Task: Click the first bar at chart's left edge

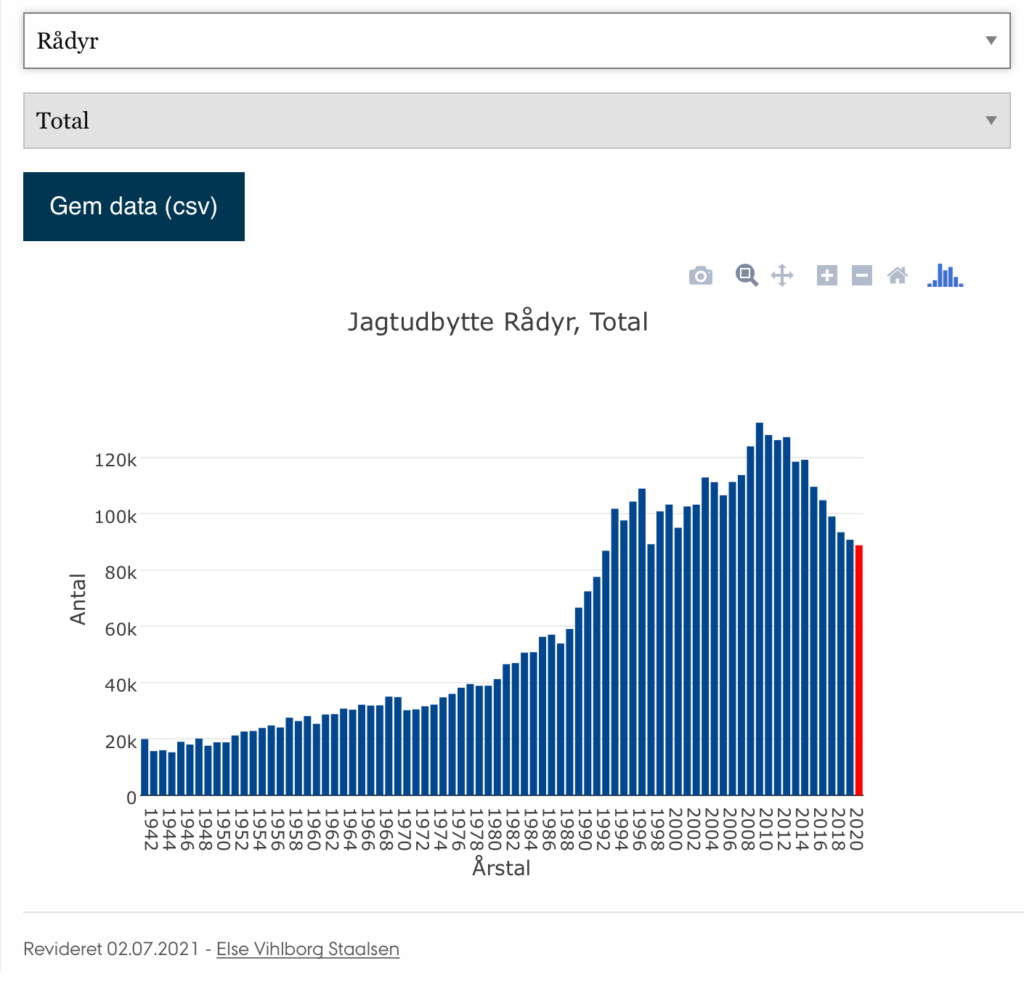Action: pos(145,768)
